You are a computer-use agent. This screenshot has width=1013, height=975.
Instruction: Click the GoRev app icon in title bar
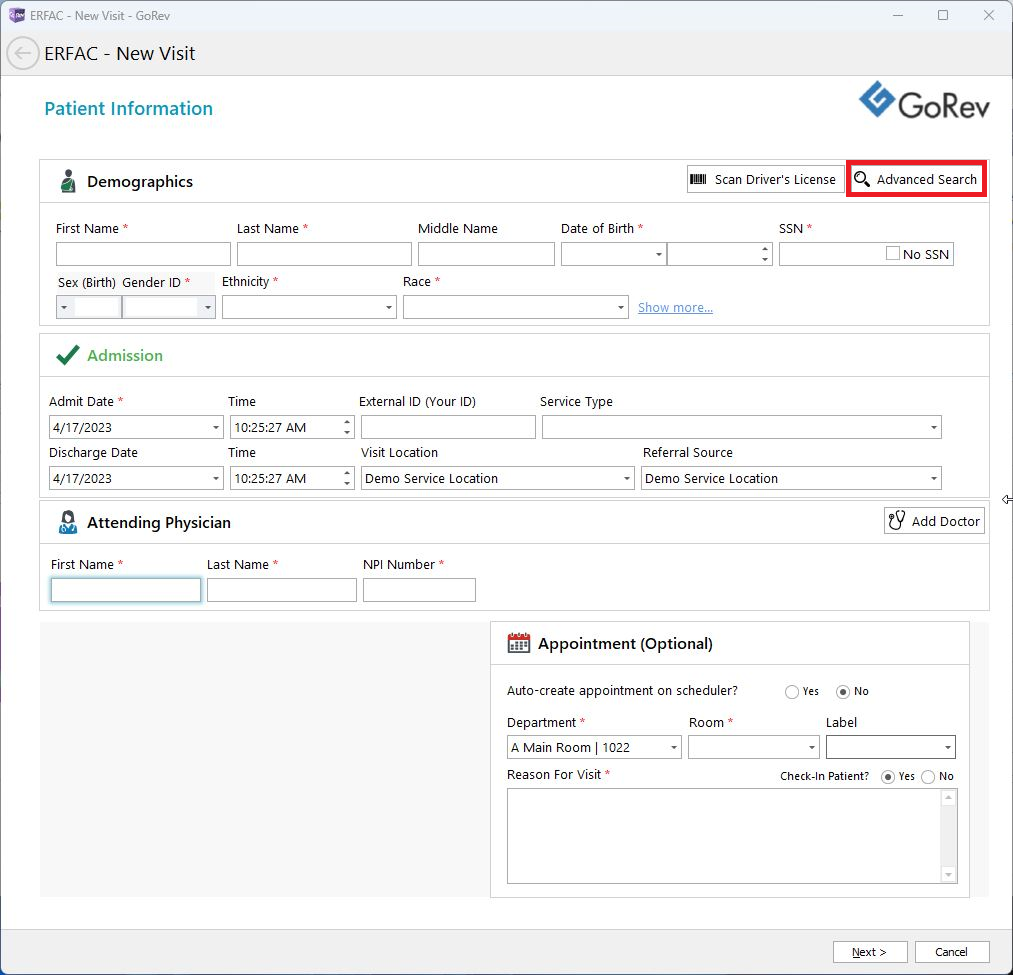(17, 15)
